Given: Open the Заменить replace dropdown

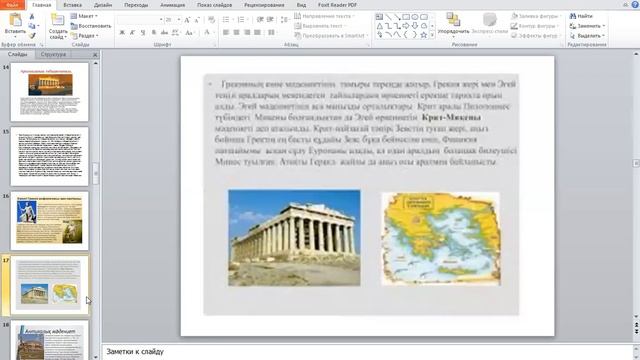Looking at the screenshot, I should (587, 26).
